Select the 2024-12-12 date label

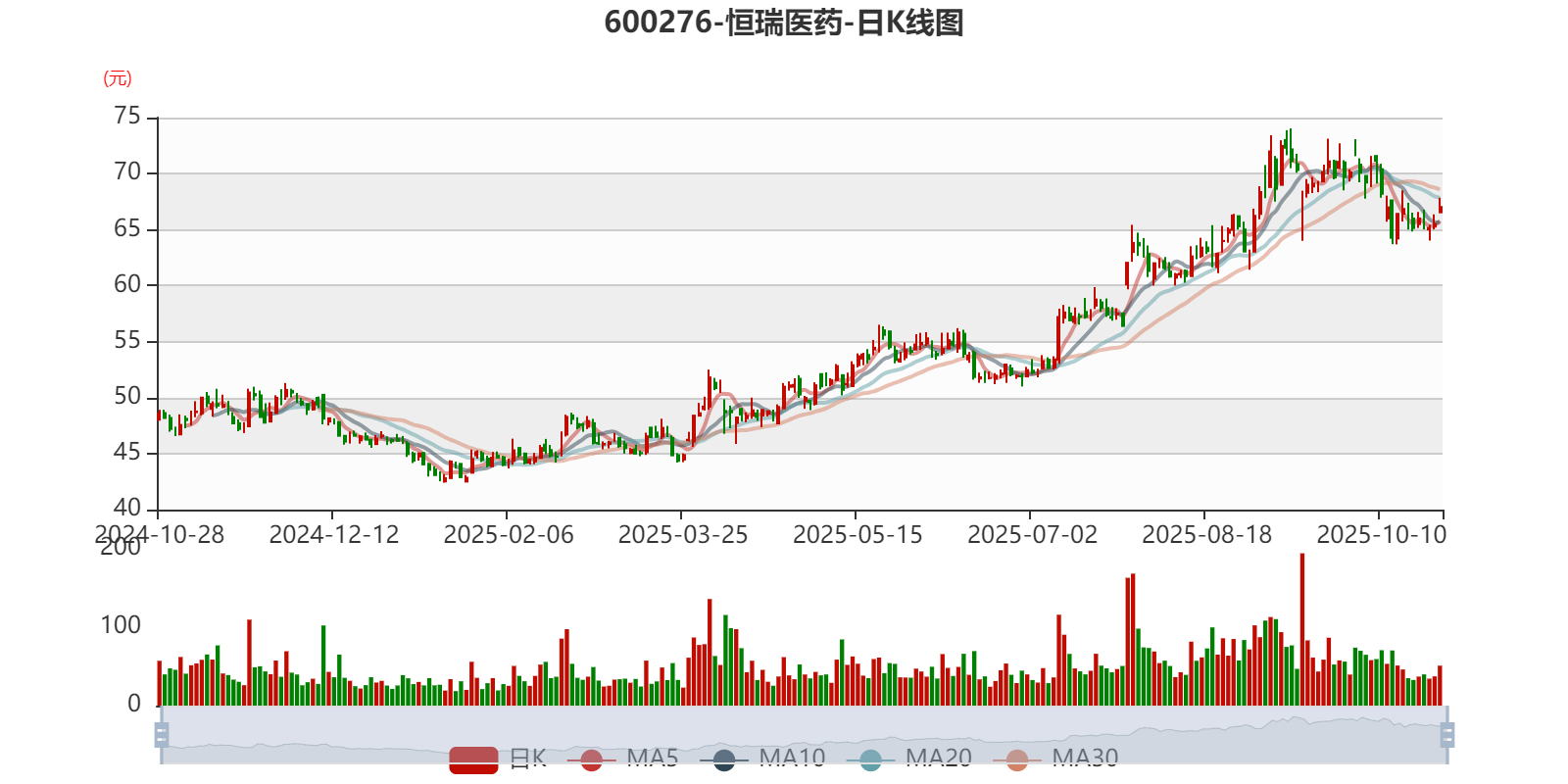pyautogui.click(x=334, y=535)
